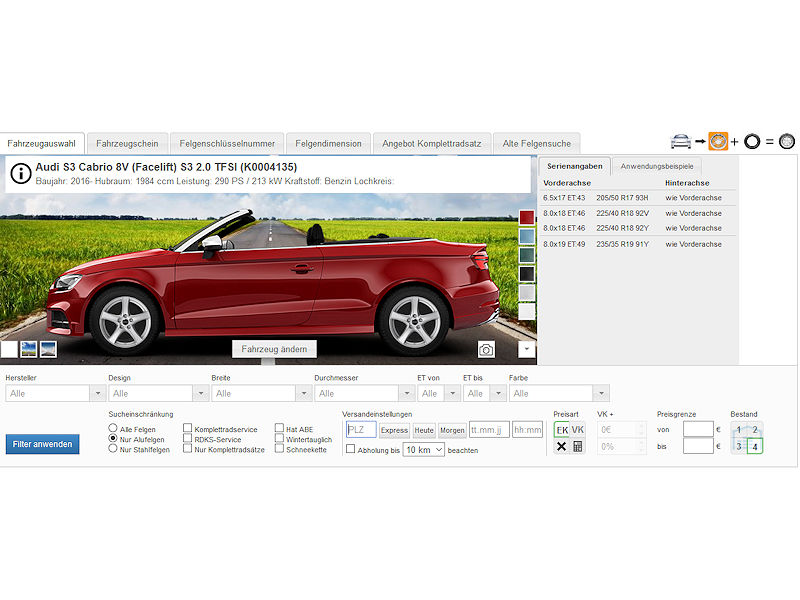The image size is (800, 600).
Task: Pick the white car colour swatch
Action: pyautogui.click(x=527, y=312)
